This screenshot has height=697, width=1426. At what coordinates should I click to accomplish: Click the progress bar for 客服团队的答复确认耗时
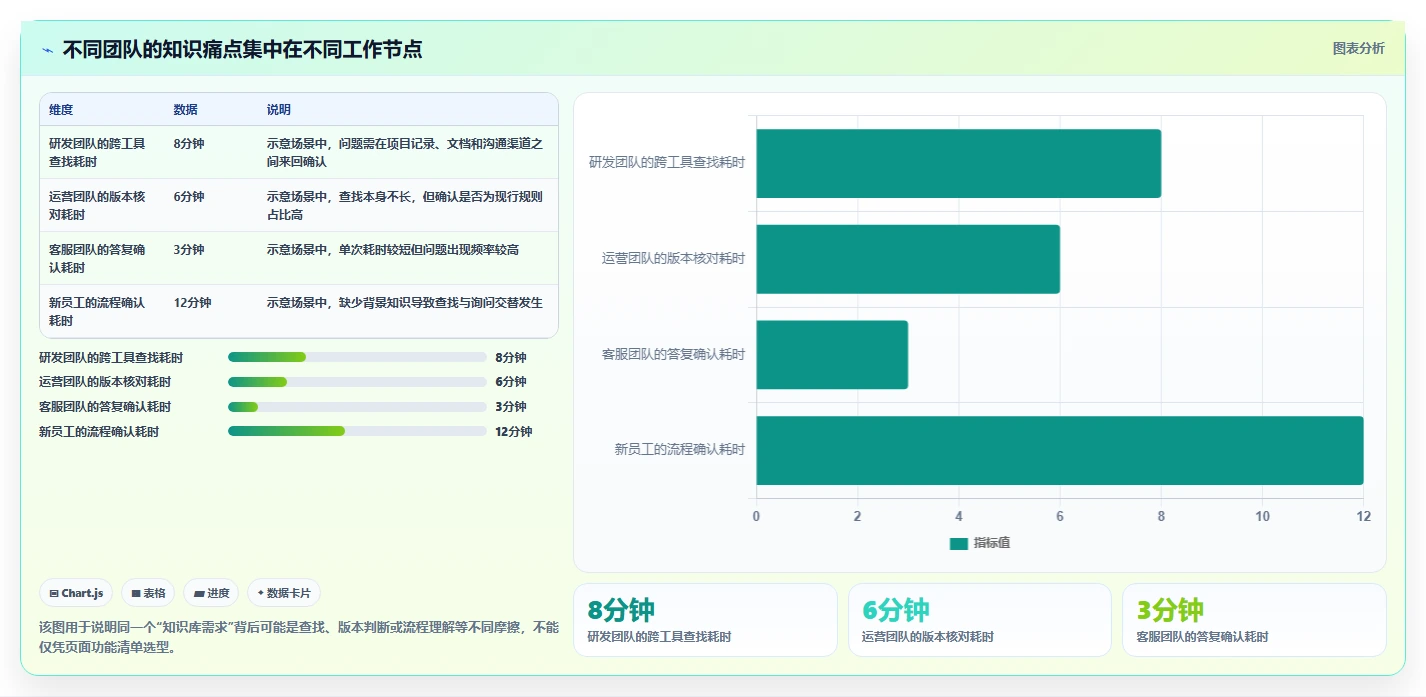(x=357, y=407)
